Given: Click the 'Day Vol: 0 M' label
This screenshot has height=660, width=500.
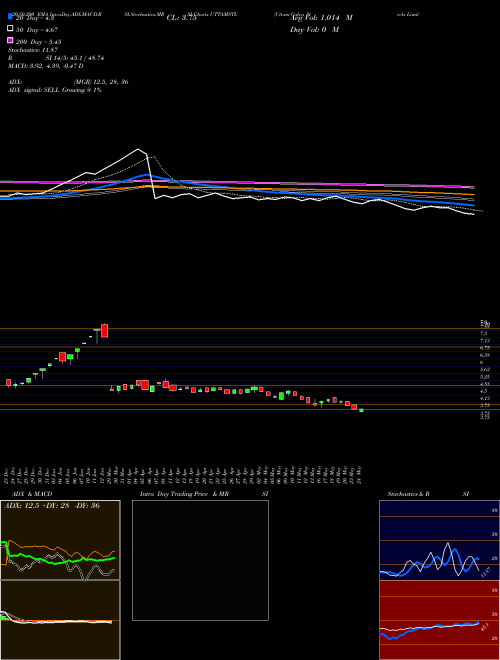Looking at the screenshot, I should pos(314,29).
